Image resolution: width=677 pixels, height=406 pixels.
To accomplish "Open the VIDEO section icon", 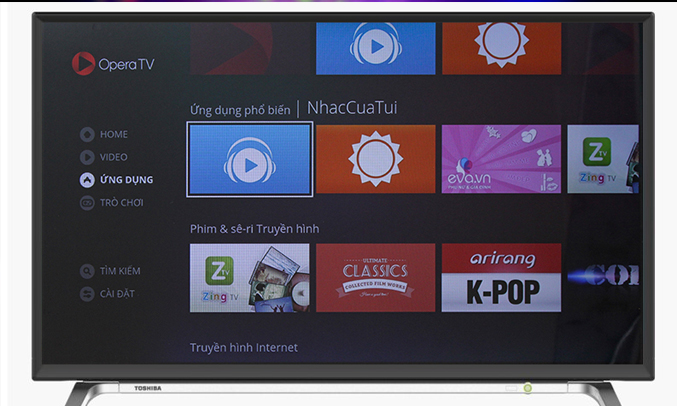I will tap(87, 157).
